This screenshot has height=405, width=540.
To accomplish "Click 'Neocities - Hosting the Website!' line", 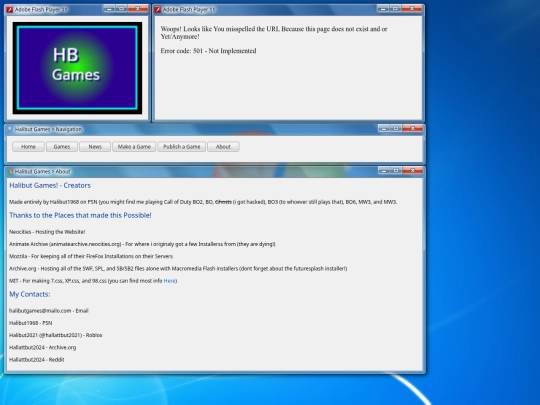I will pos(47,232).
